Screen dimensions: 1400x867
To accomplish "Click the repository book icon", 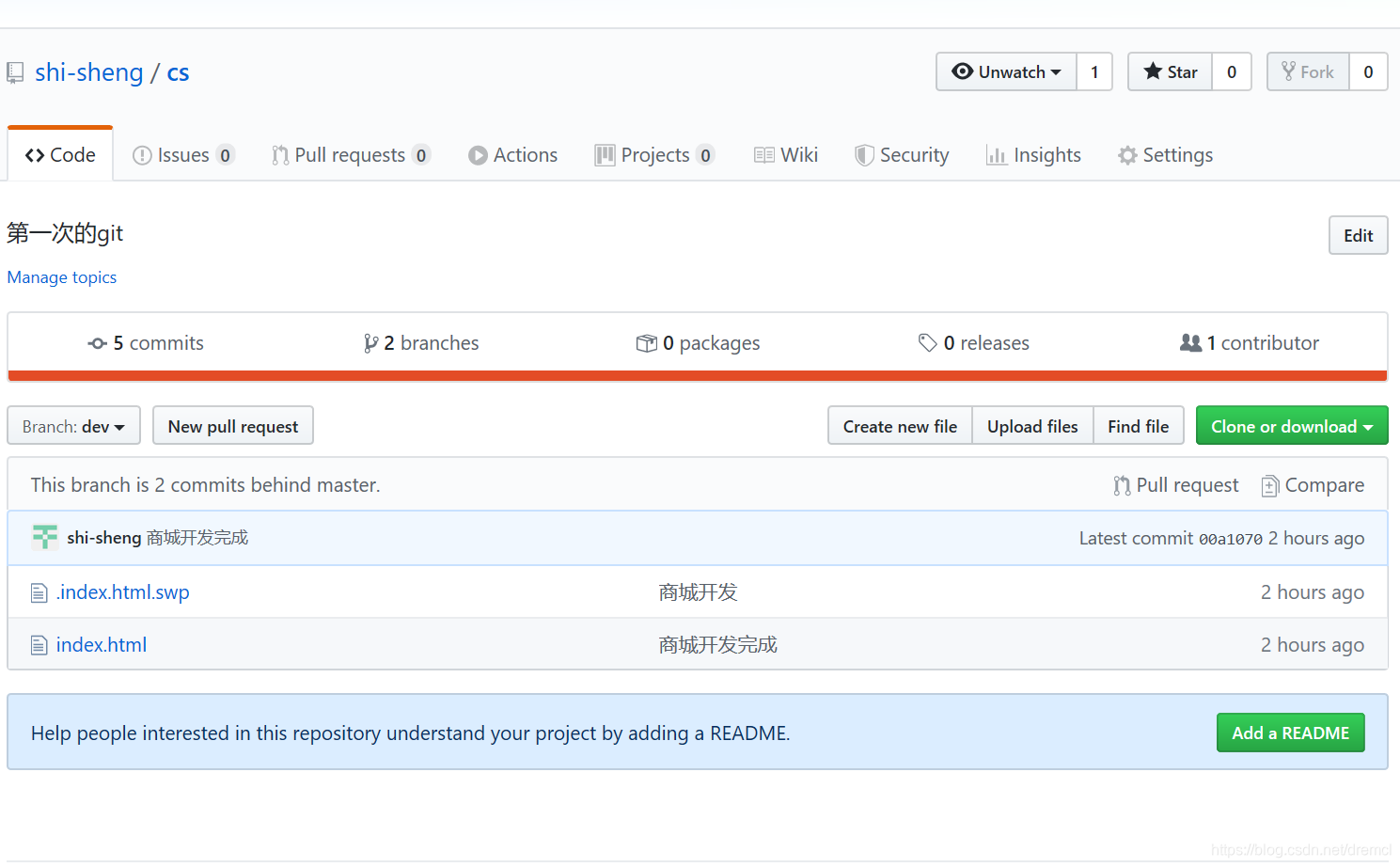I will (15, 72).
